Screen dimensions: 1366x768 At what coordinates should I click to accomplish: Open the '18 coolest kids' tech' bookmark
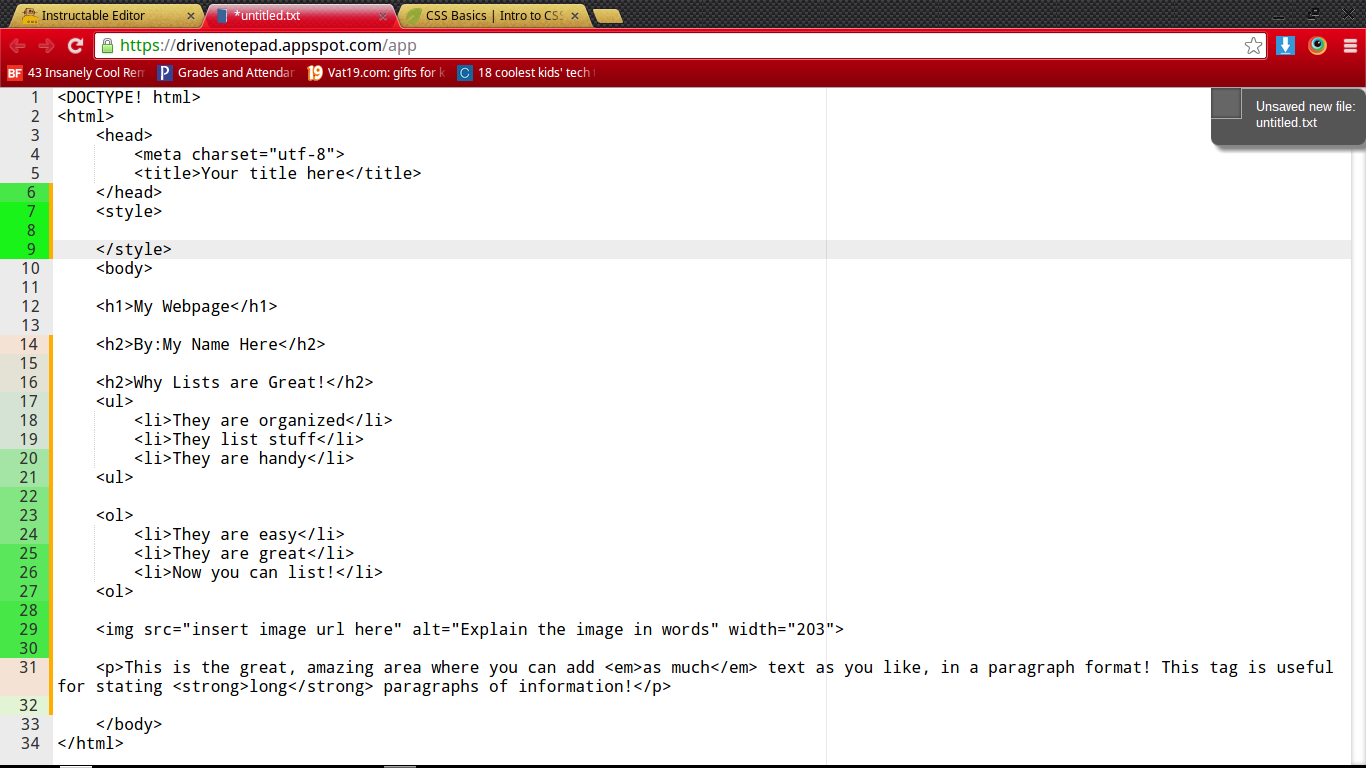[x=526, y=73]
